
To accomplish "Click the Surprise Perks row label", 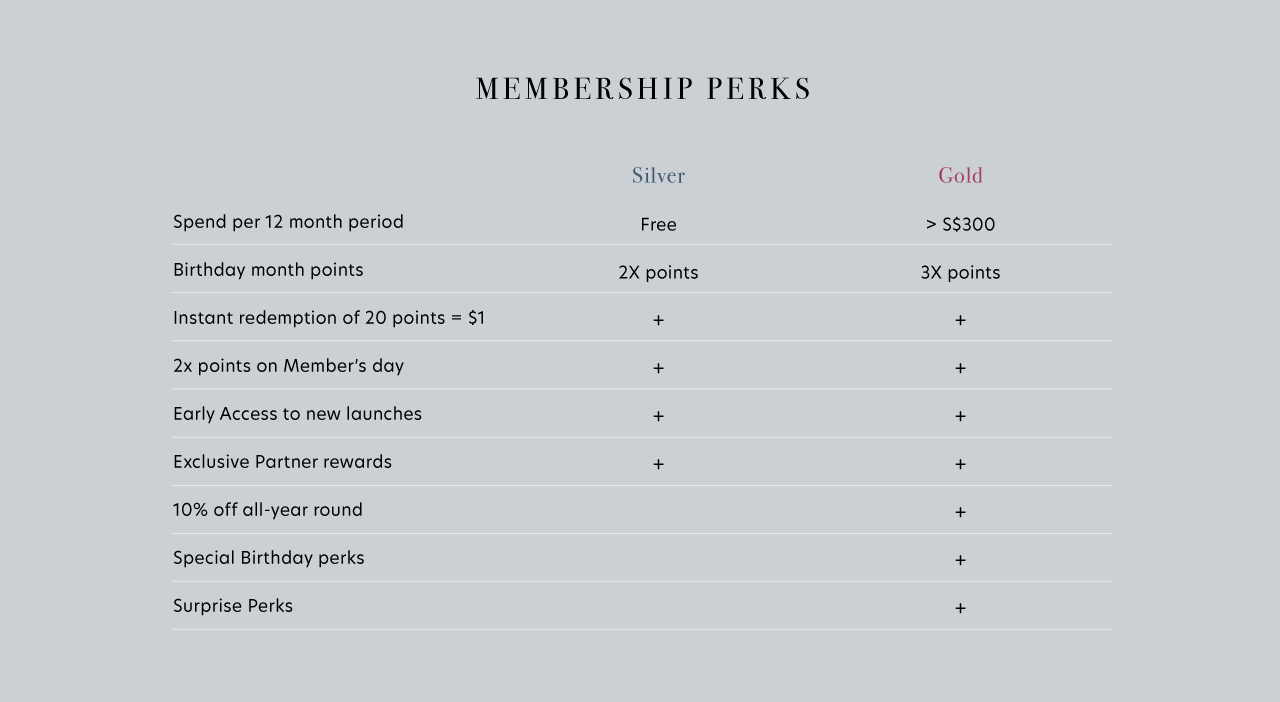I will coord(233,606).
